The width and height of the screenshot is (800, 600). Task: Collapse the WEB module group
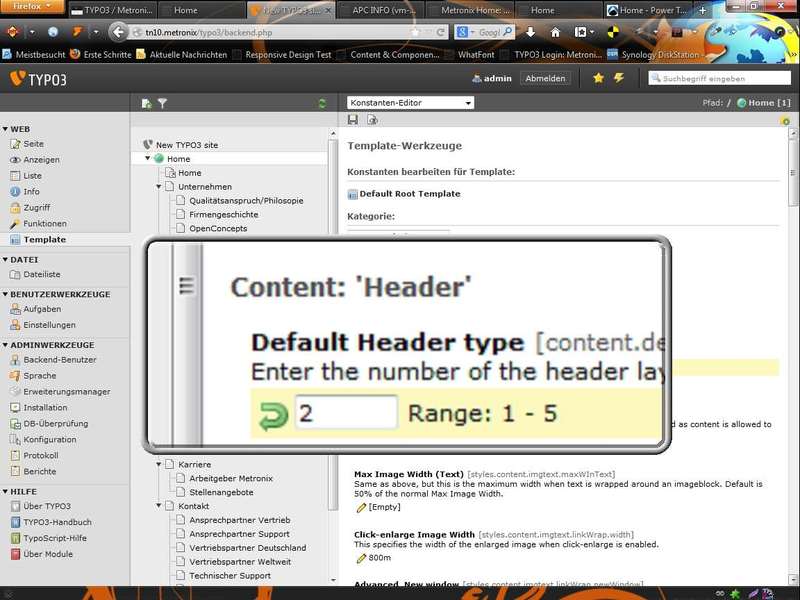5,129
